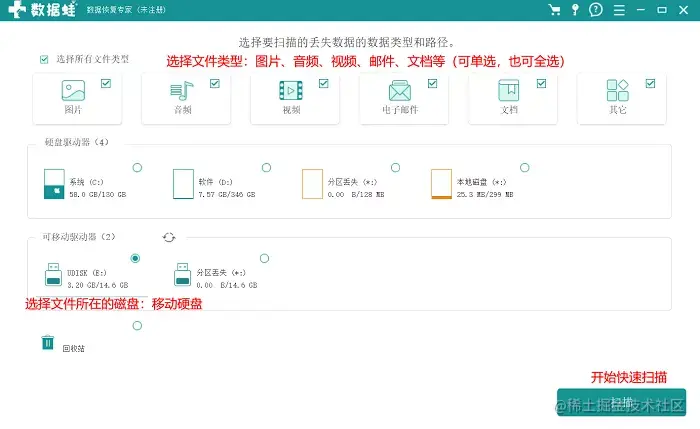Close the application window
The width and height of the screenshot is (700, 429).
tap(683, 10)
